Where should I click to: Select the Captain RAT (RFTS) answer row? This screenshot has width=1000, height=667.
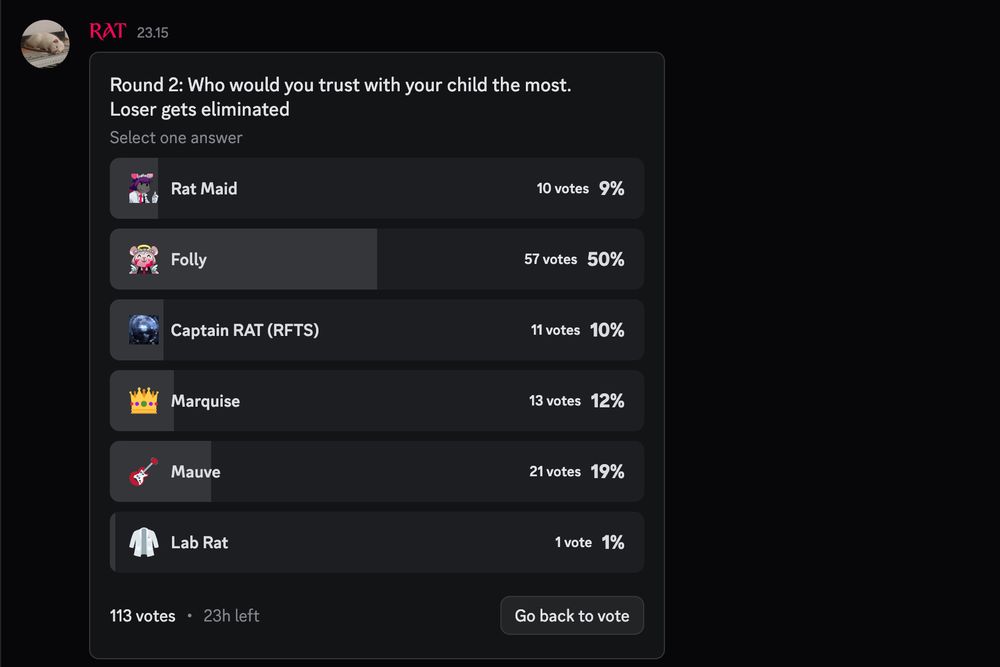376,330
